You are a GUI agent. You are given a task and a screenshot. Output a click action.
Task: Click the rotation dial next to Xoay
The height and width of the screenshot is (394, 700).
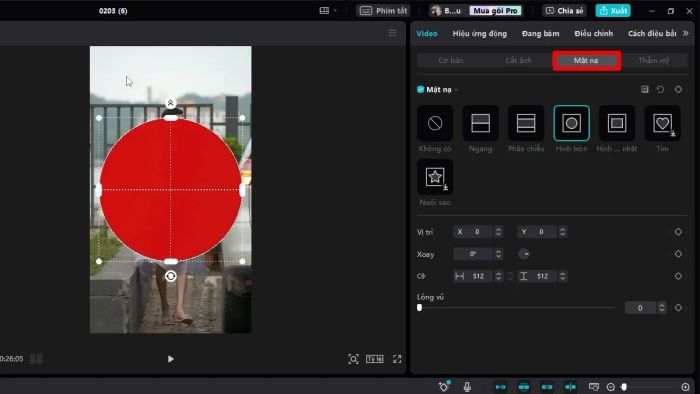point(524,254)
